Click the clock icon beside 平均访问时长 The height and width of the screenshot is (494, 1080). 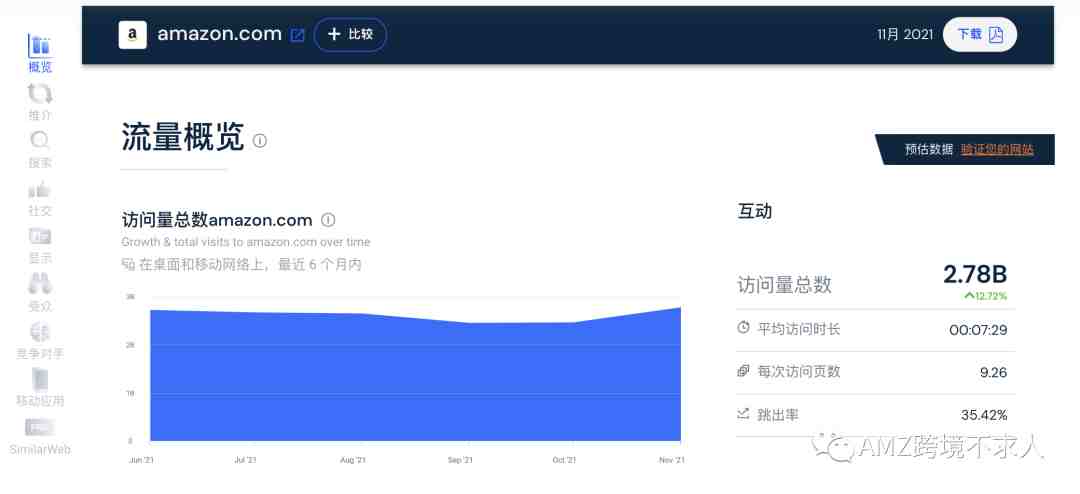(743, 328)
